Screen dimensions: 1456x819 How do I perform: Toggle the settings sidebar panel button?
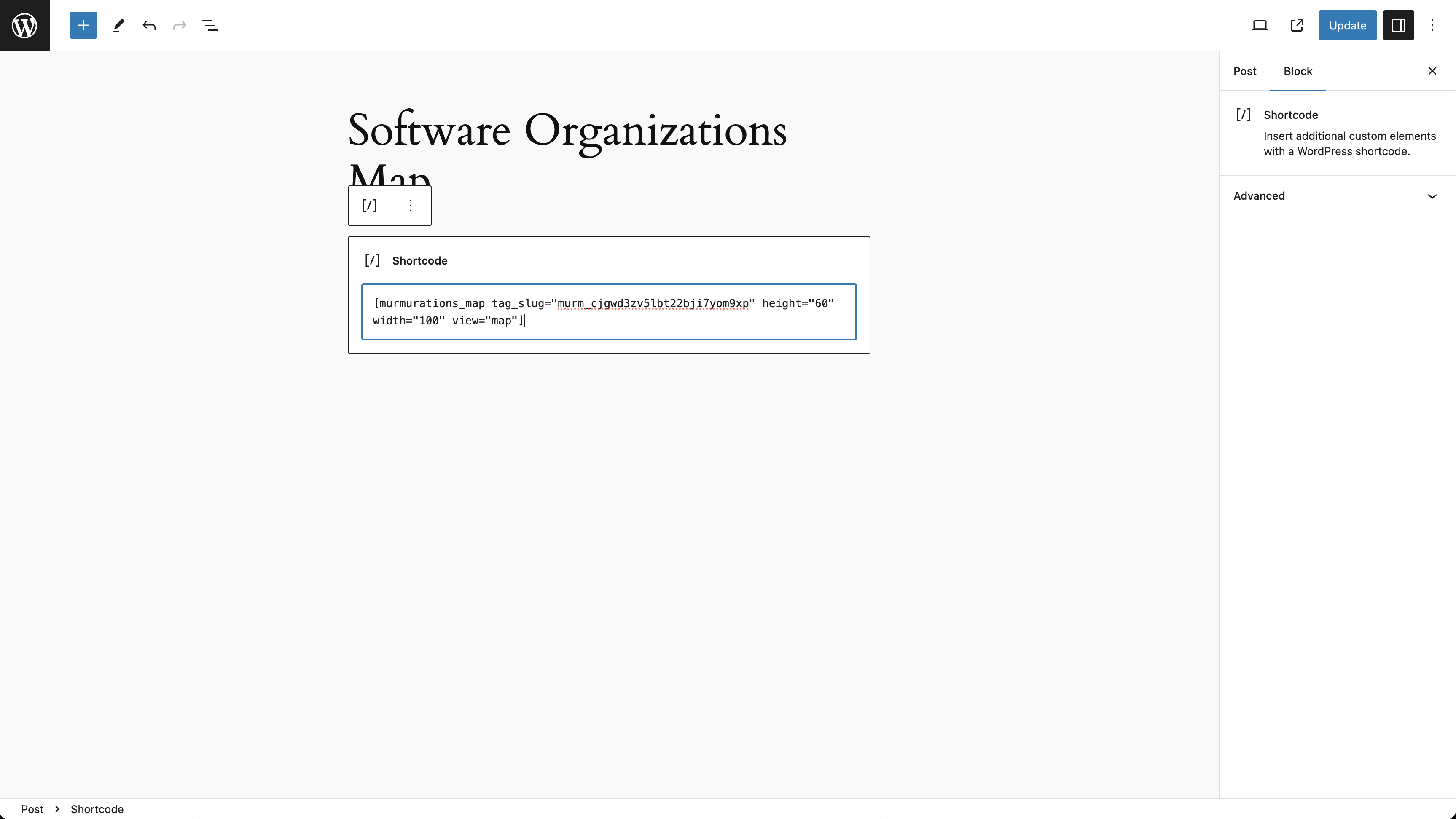pos(1398,25)
